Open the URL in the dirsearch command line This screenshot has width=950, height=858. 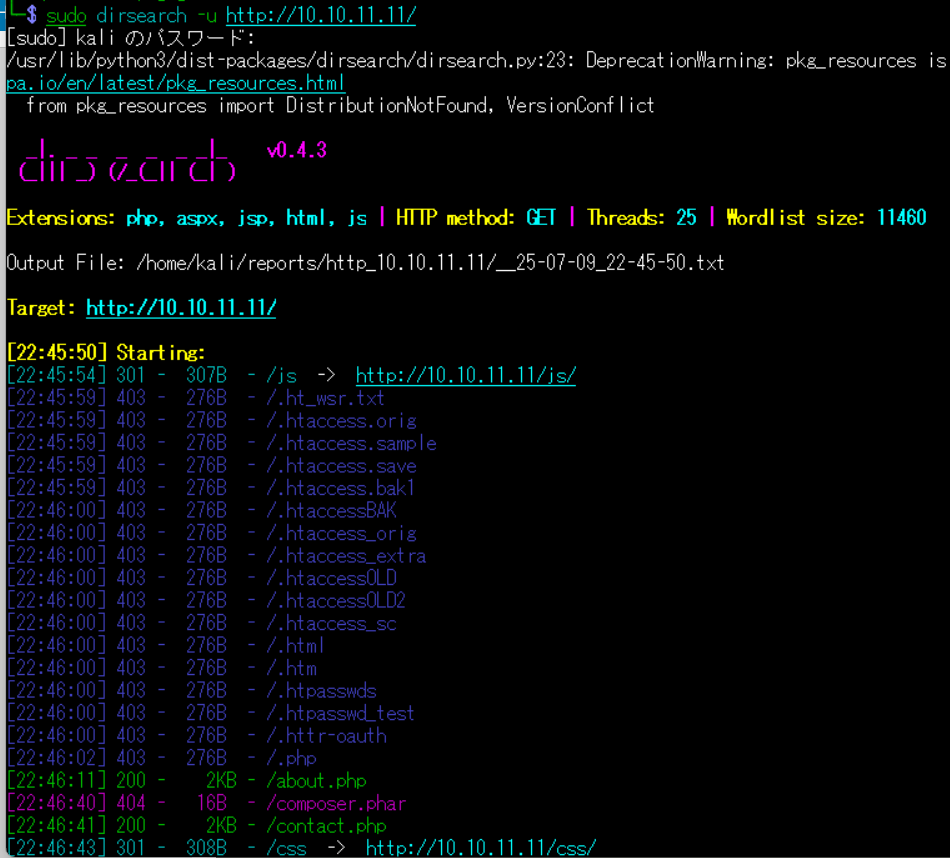click(x=320, y=15)
